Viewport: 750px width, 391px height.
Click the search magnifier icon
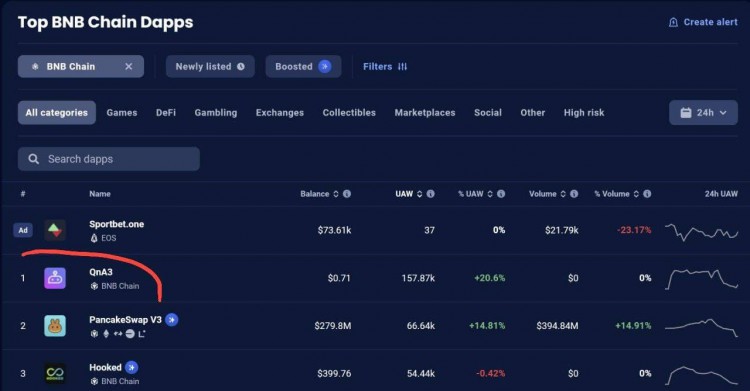click(x=33, y=159)
